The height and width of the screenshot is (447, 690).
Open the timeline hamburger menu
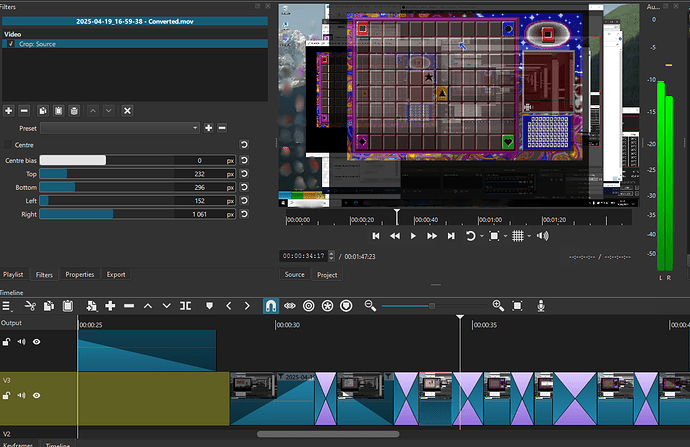pyautogui.click(x=7, y=306)
